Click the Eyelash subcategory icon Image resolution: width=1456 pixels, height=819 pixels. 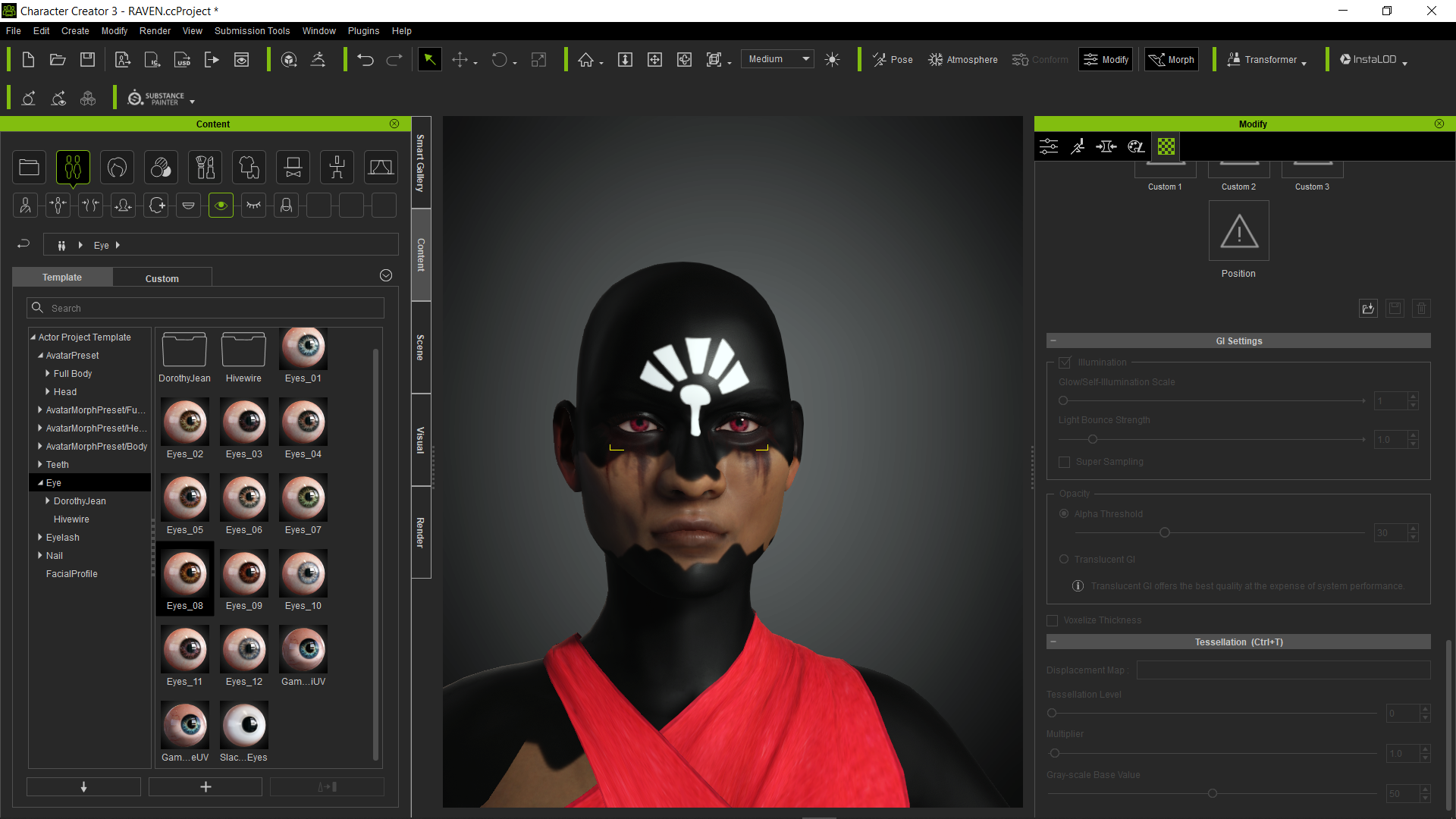click(253, 206)
